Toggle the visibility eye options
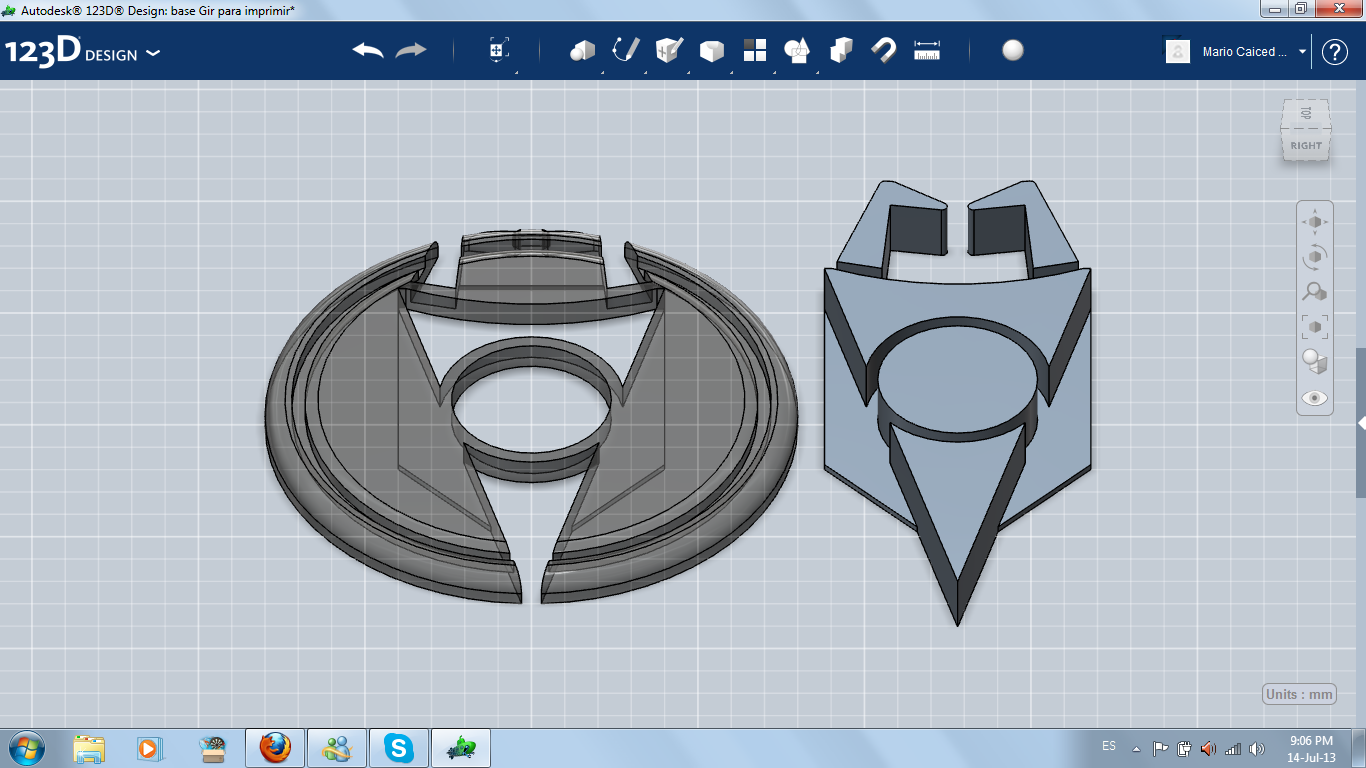Viewport: 1366px width, 768px height. click(x=1315, y=398)
